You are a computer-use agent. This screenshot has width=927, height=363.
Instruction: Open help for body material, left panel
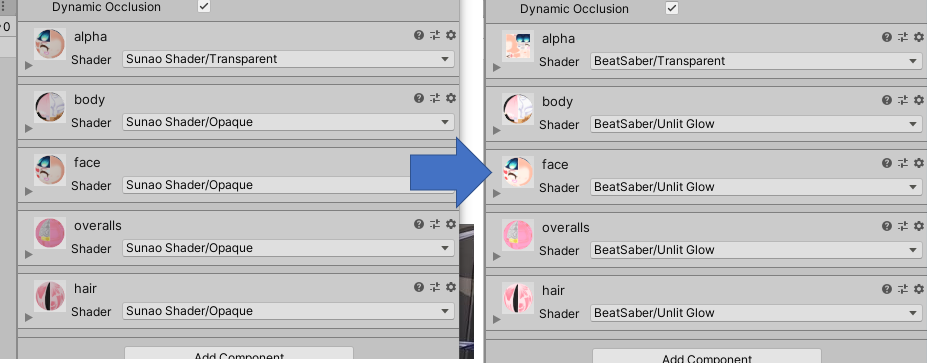click(419, 98)
